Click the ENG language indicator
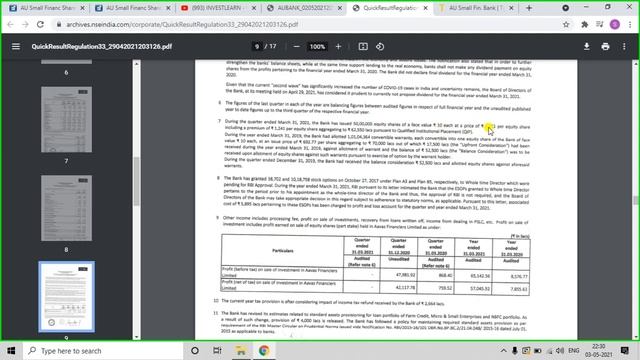Screen dimensions: 640x360 tap(573, 351)
